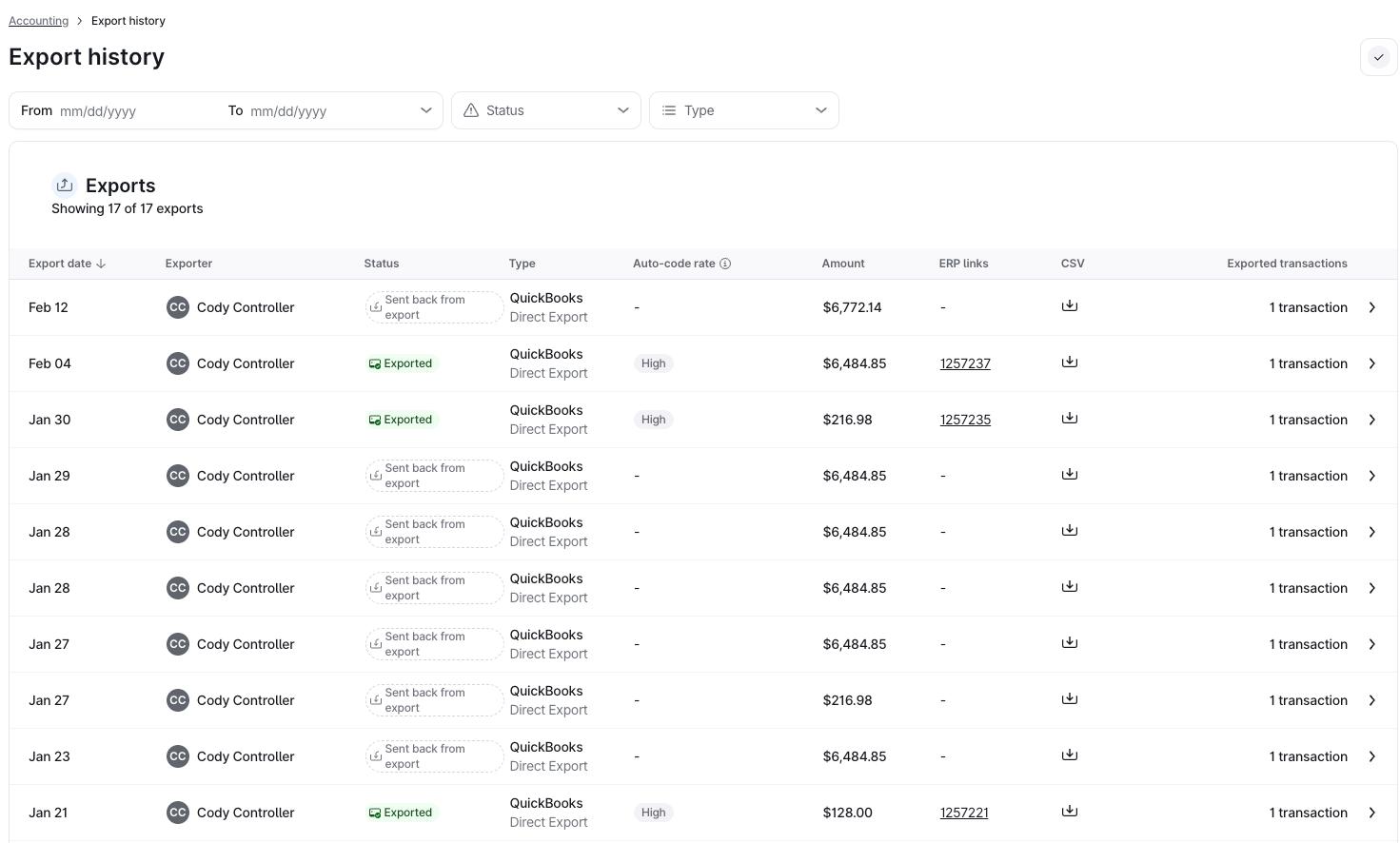Expand the date range picker chevron
The height and width of the screenshot is (843, 1400).
(425, 110)
